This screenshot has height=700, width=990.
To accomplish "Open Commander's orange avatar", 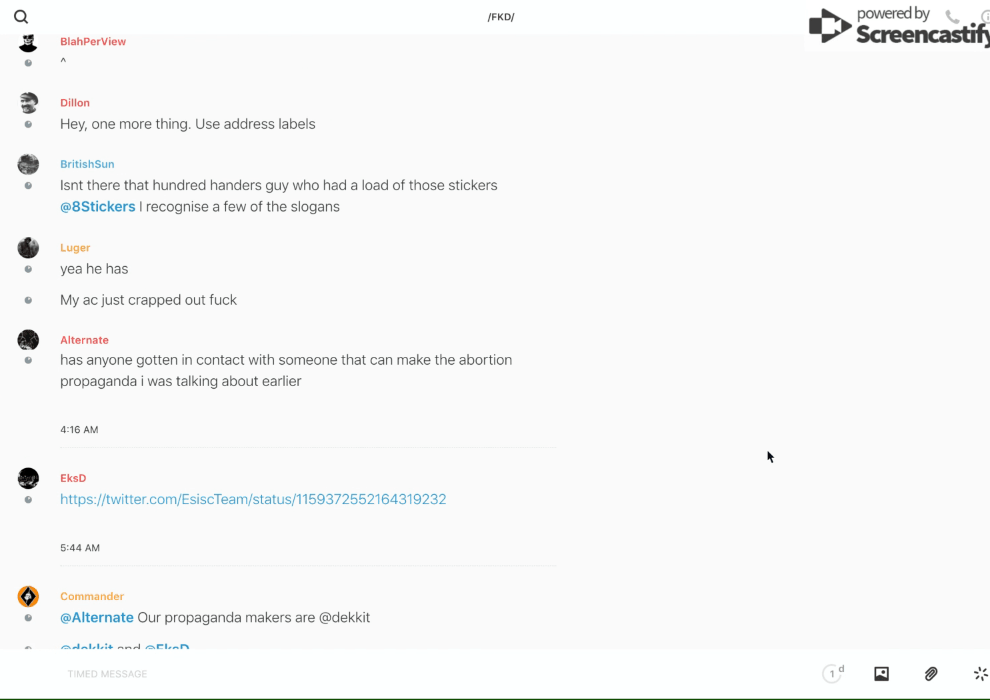I will tap(28, 597).
